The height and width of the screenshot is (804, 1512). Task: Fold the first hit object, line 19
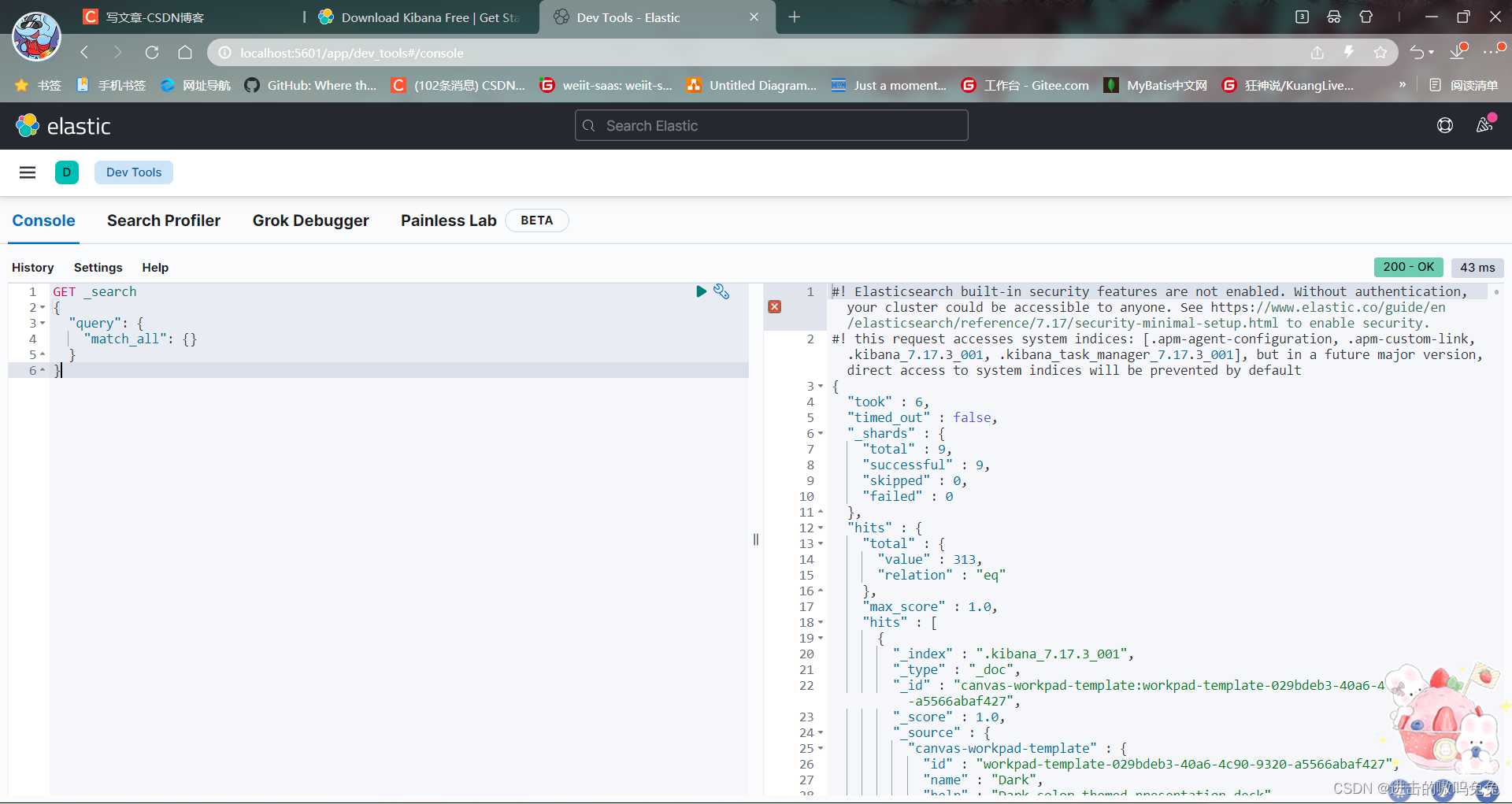coord(821,639)
